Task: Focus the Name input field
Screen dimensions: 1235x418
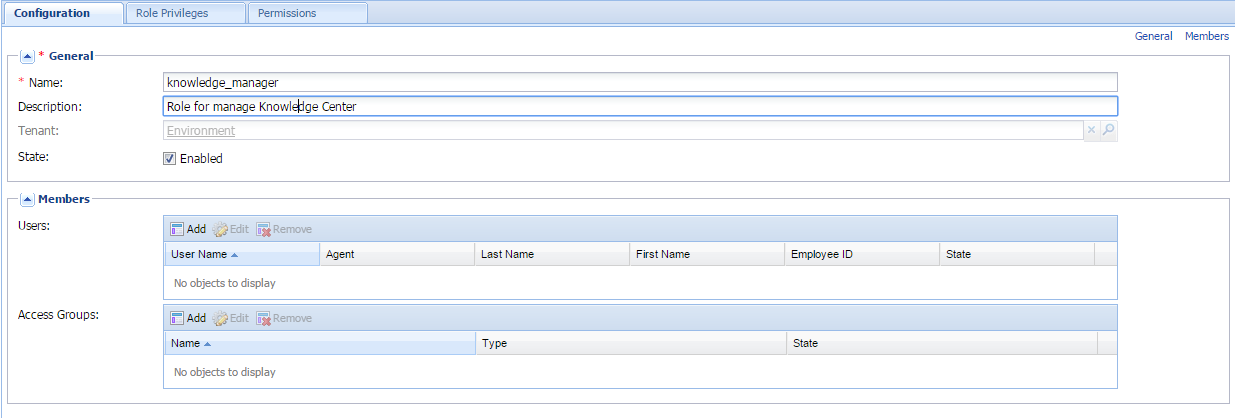Action: coord(640,82)
